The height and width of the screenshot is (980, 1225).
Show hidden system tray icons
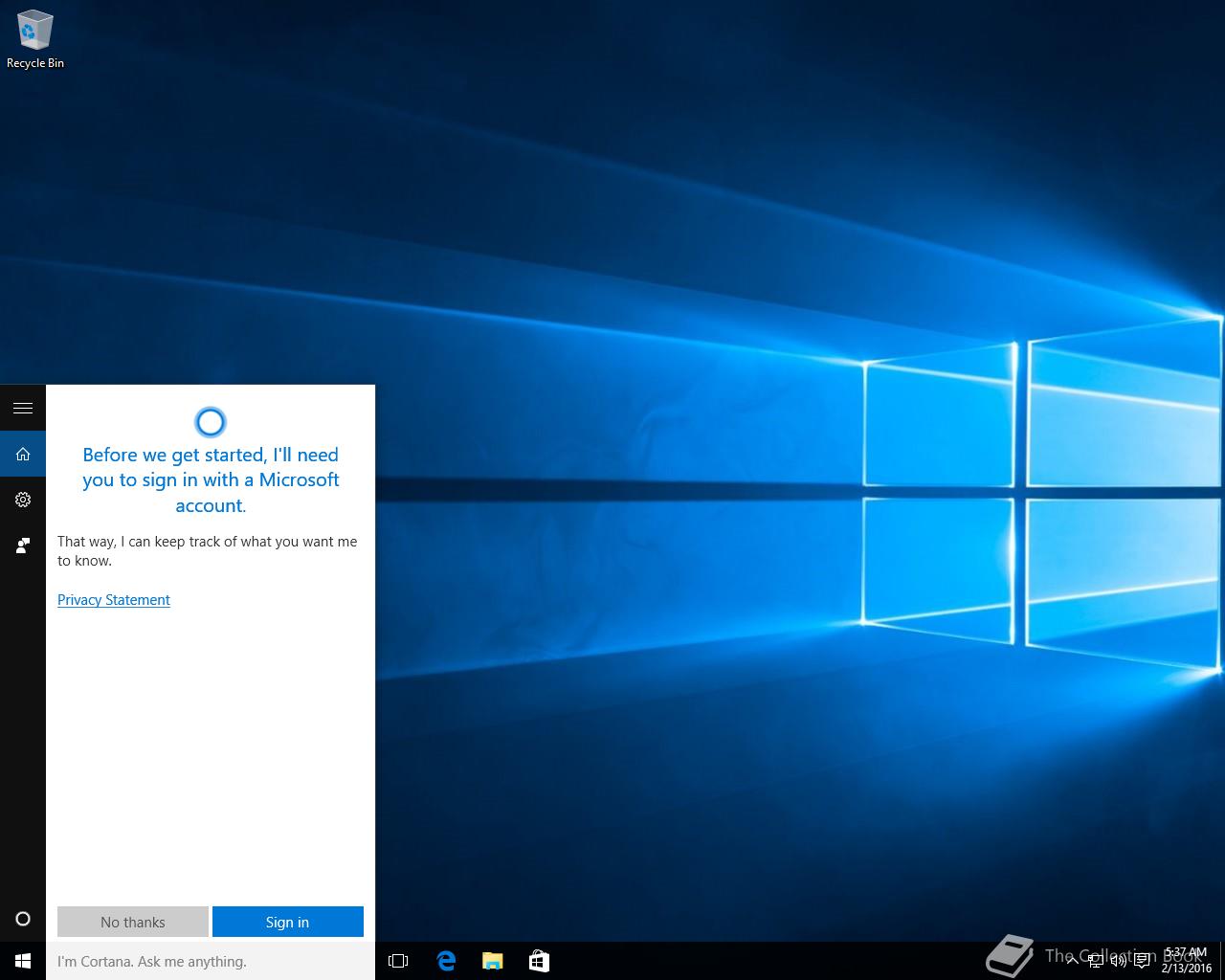pyautogui.click(x=1072, y=961)
